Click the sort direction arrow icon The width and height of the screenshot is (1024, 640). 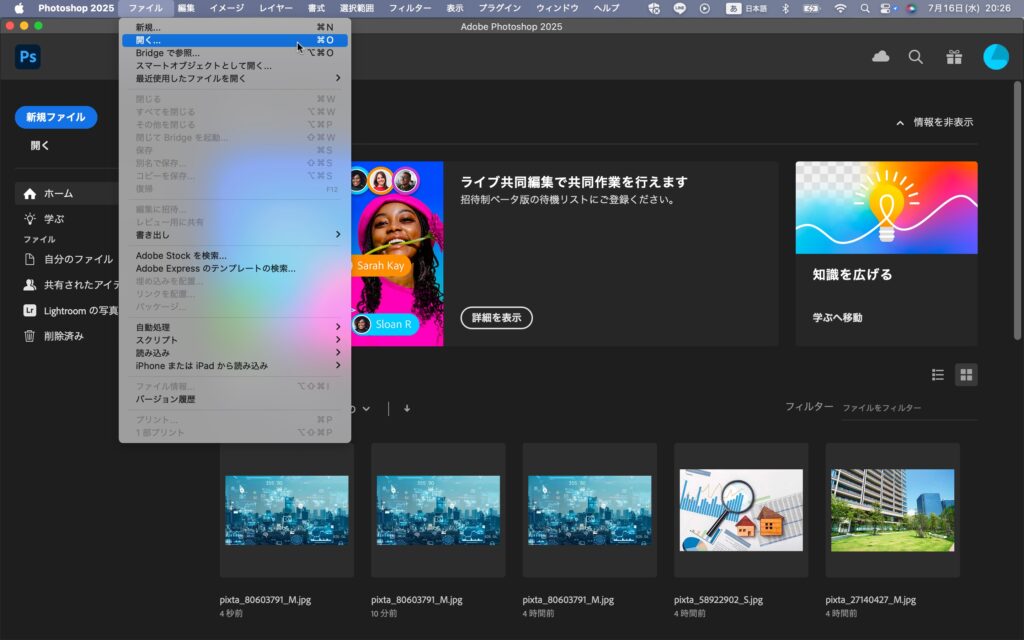407,408
